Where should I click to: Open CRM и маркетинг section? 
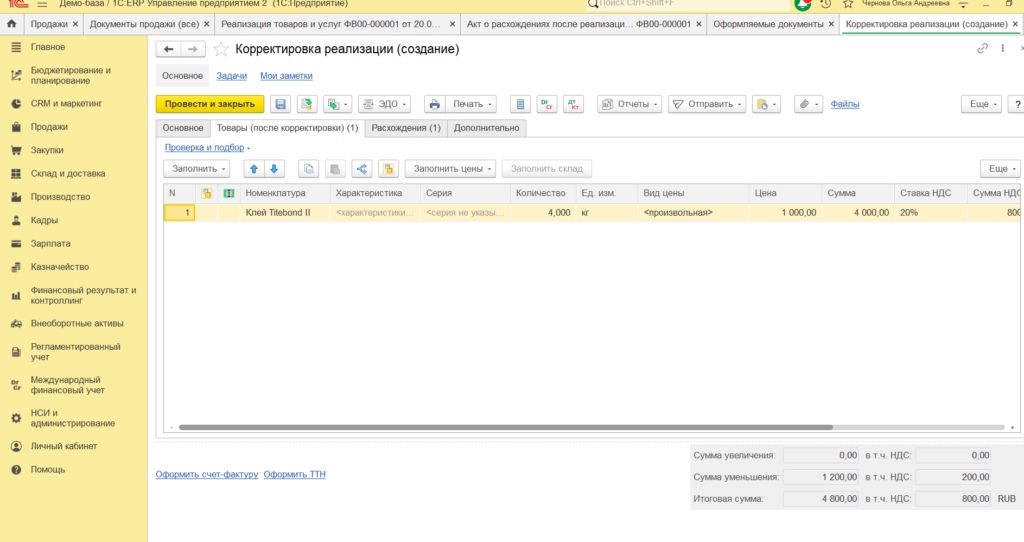pos(66,103)
